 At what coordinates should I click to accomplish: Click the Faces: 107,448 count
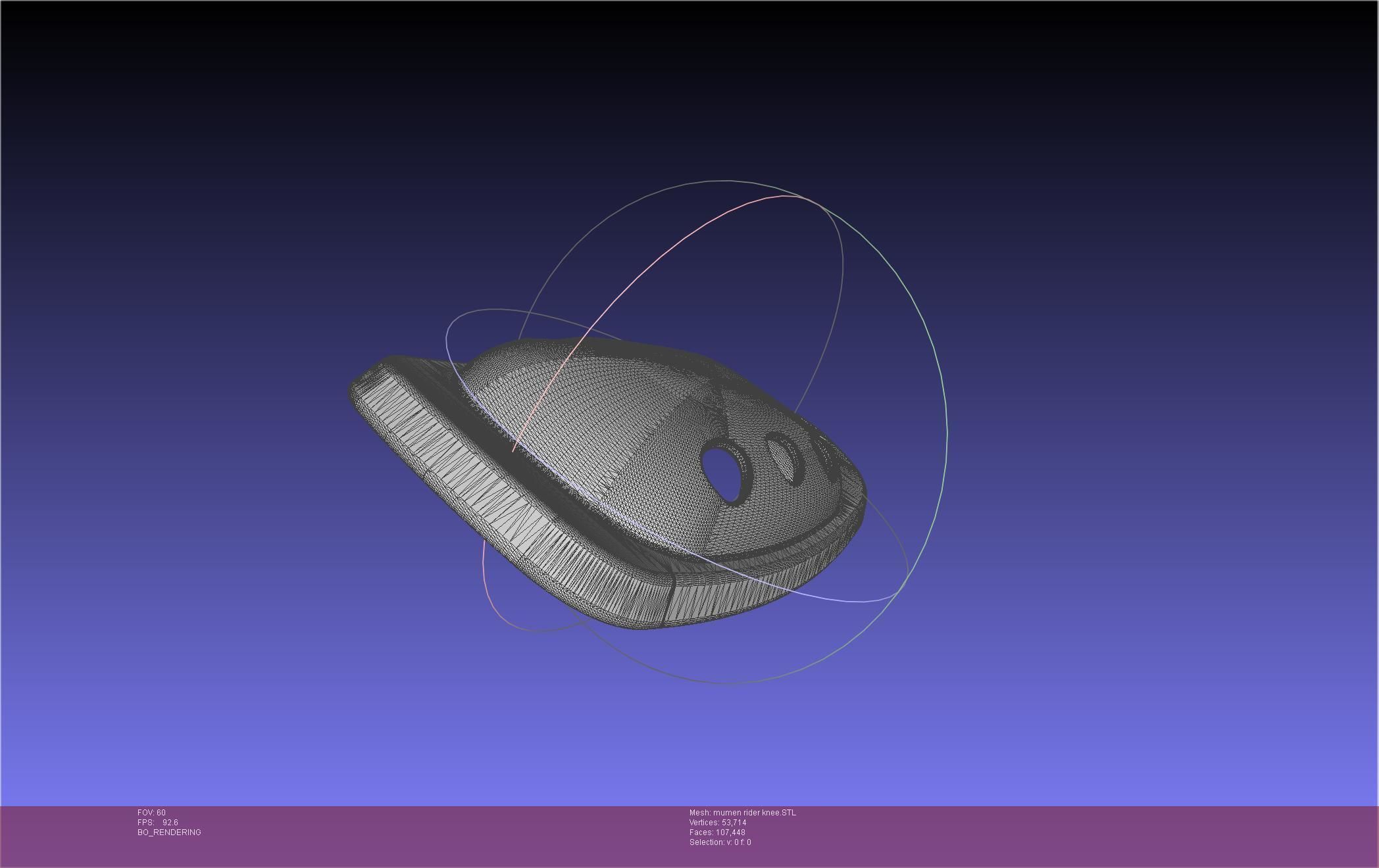click(717, 832)
